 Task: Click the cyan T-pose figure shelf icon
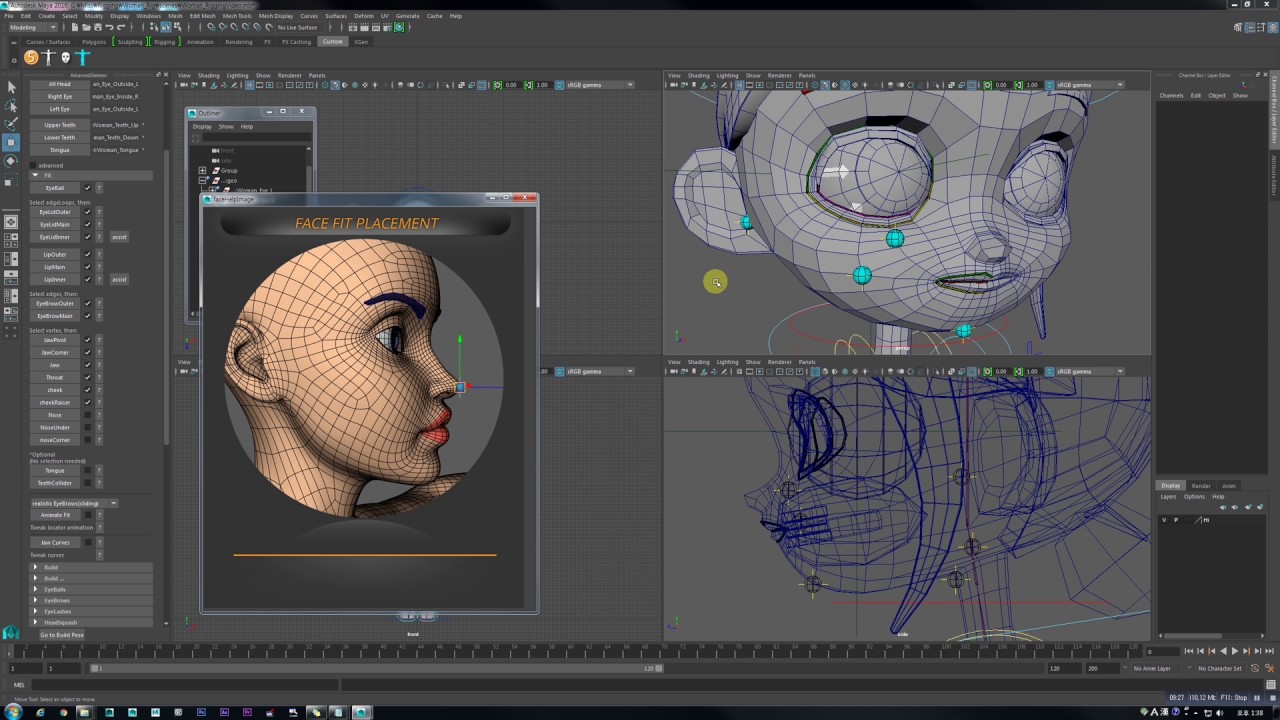(x=83, y=58)
